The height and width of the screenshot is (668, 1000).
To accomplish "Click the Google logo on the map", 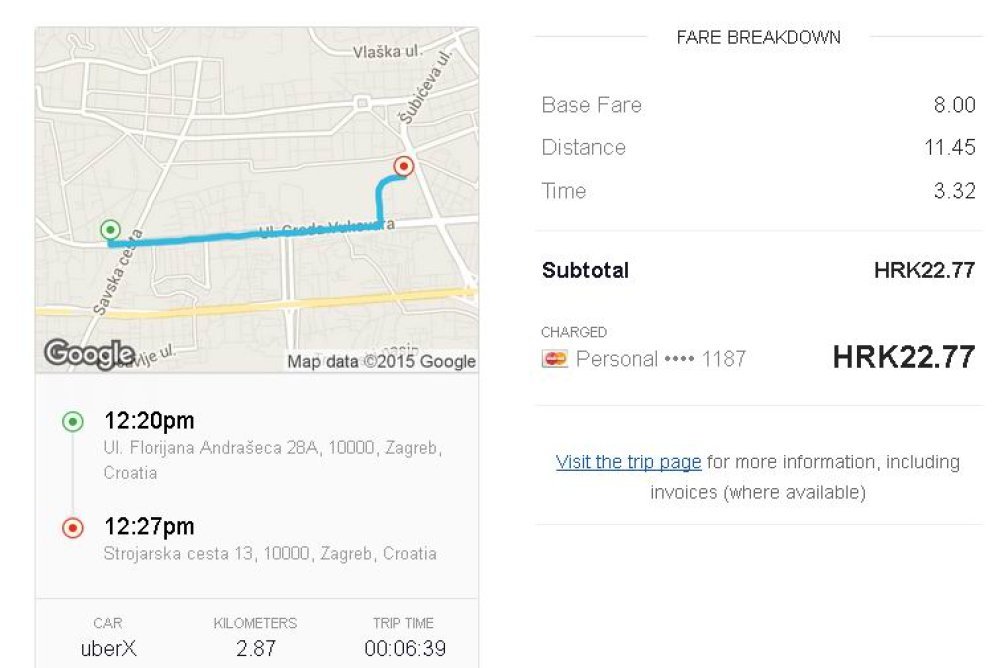I will [88, 353].
